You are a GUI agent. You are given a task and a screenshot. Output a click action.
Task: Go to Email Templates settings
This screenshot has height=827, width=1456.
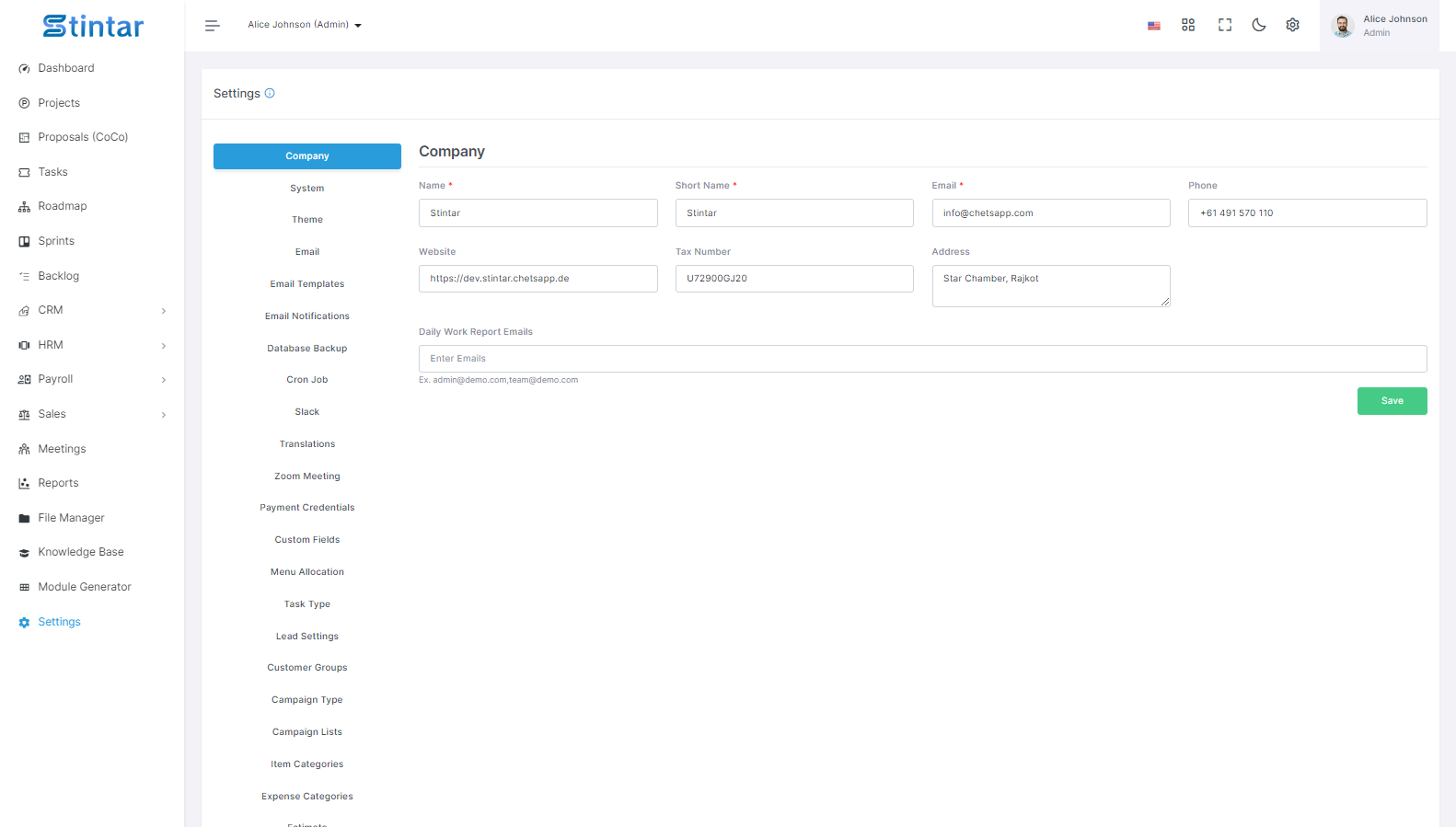click(x=307, y=284)
